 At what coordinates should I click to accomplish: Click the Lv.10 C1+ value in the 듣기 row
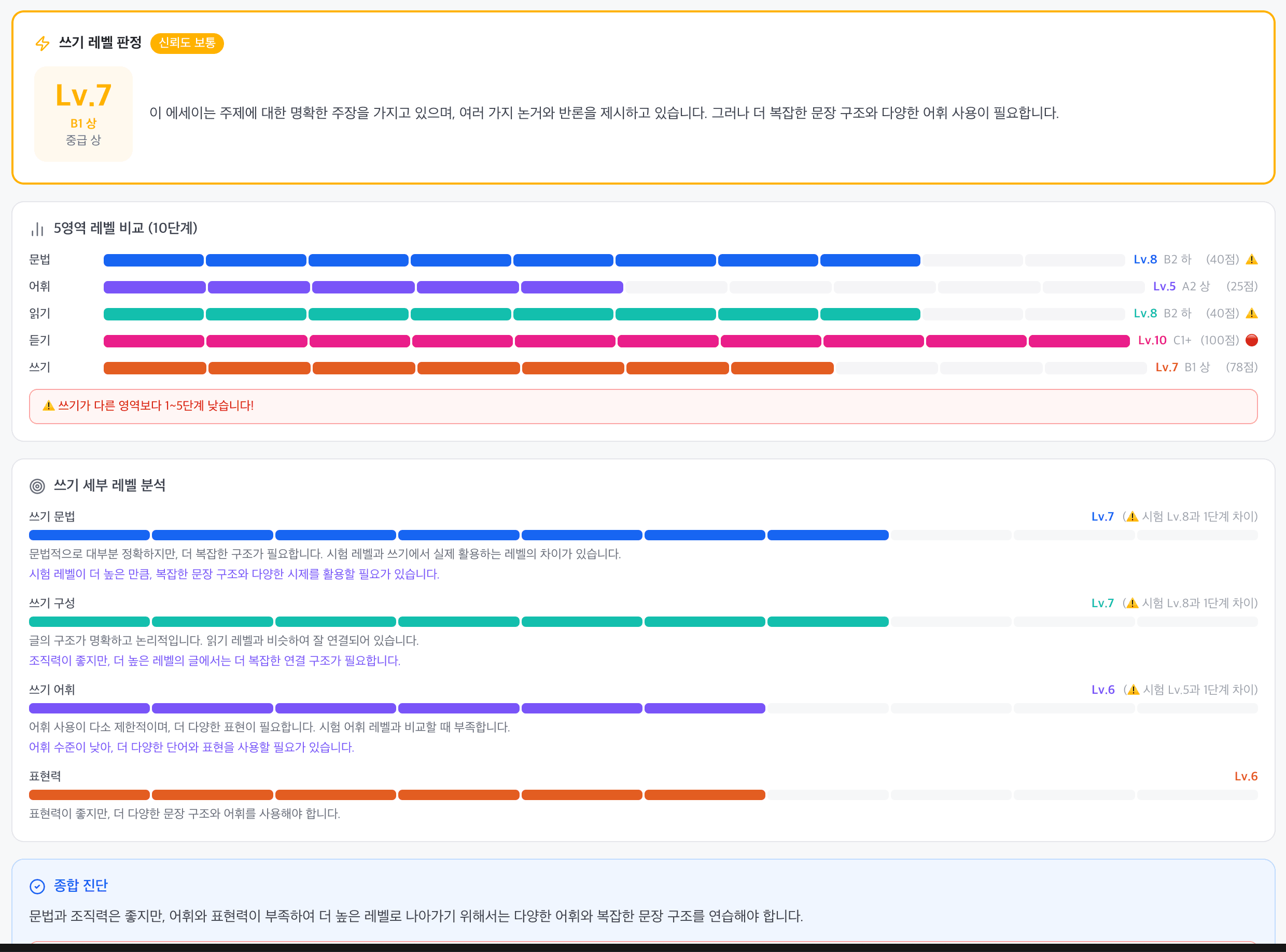click(1165, 341)
